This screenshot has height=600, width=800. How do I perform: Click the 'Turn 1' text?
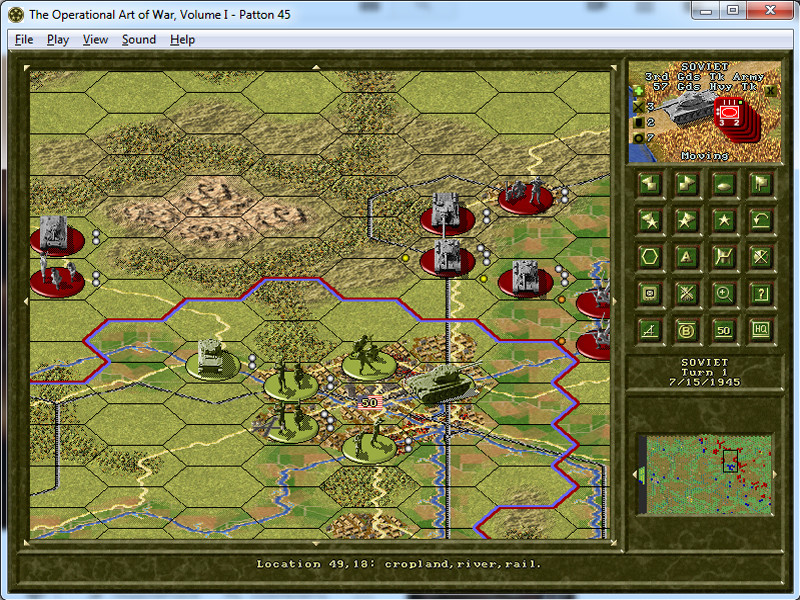pyautogui.click(x=705, y=372)
